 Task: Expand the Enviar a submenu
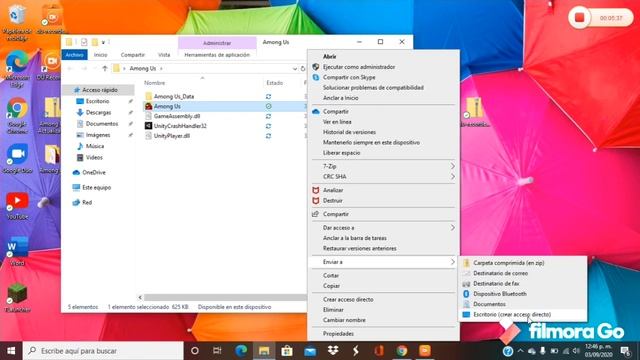point(383,262)
